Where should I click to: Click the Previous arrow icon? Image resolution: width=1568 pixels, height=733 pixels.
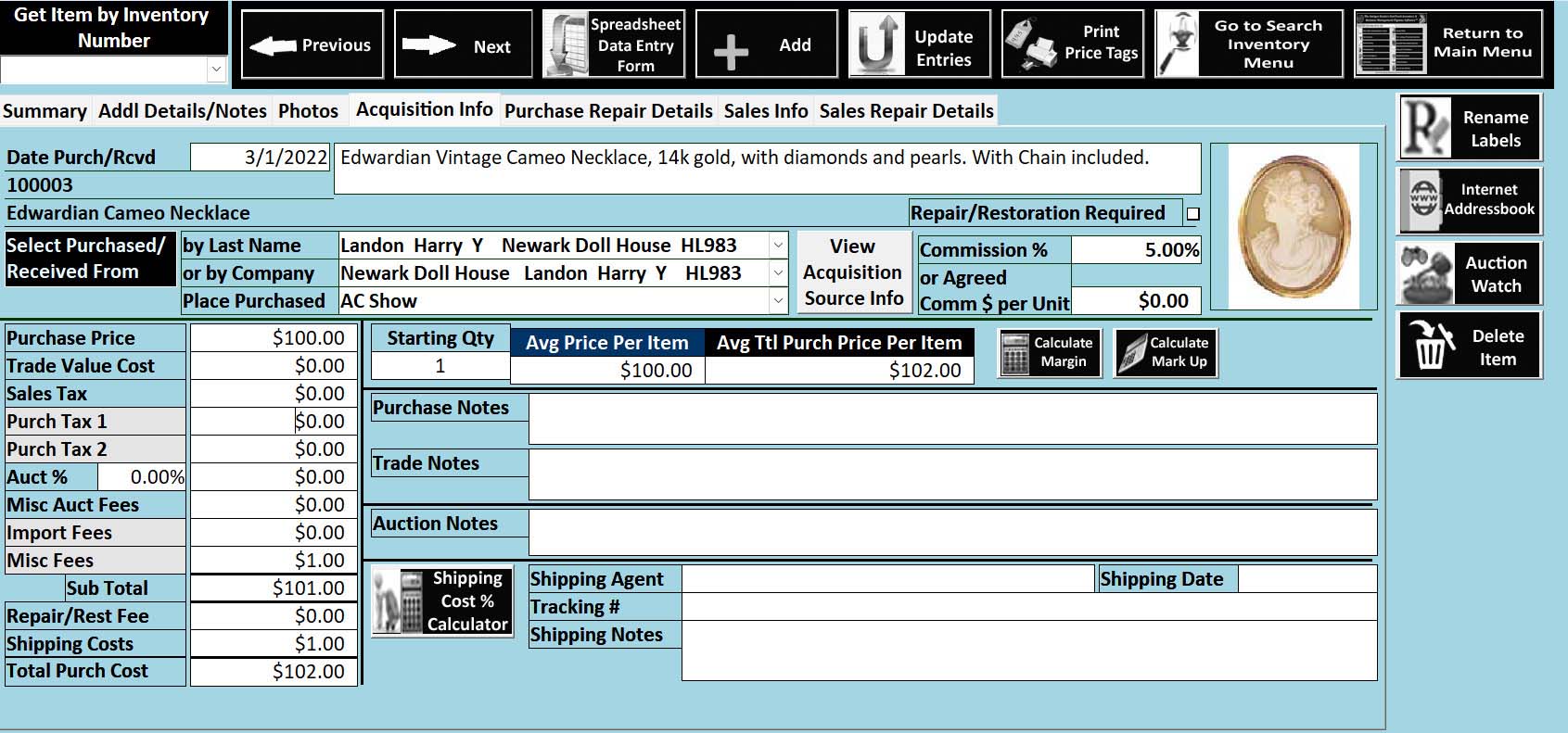coord(273,45)
